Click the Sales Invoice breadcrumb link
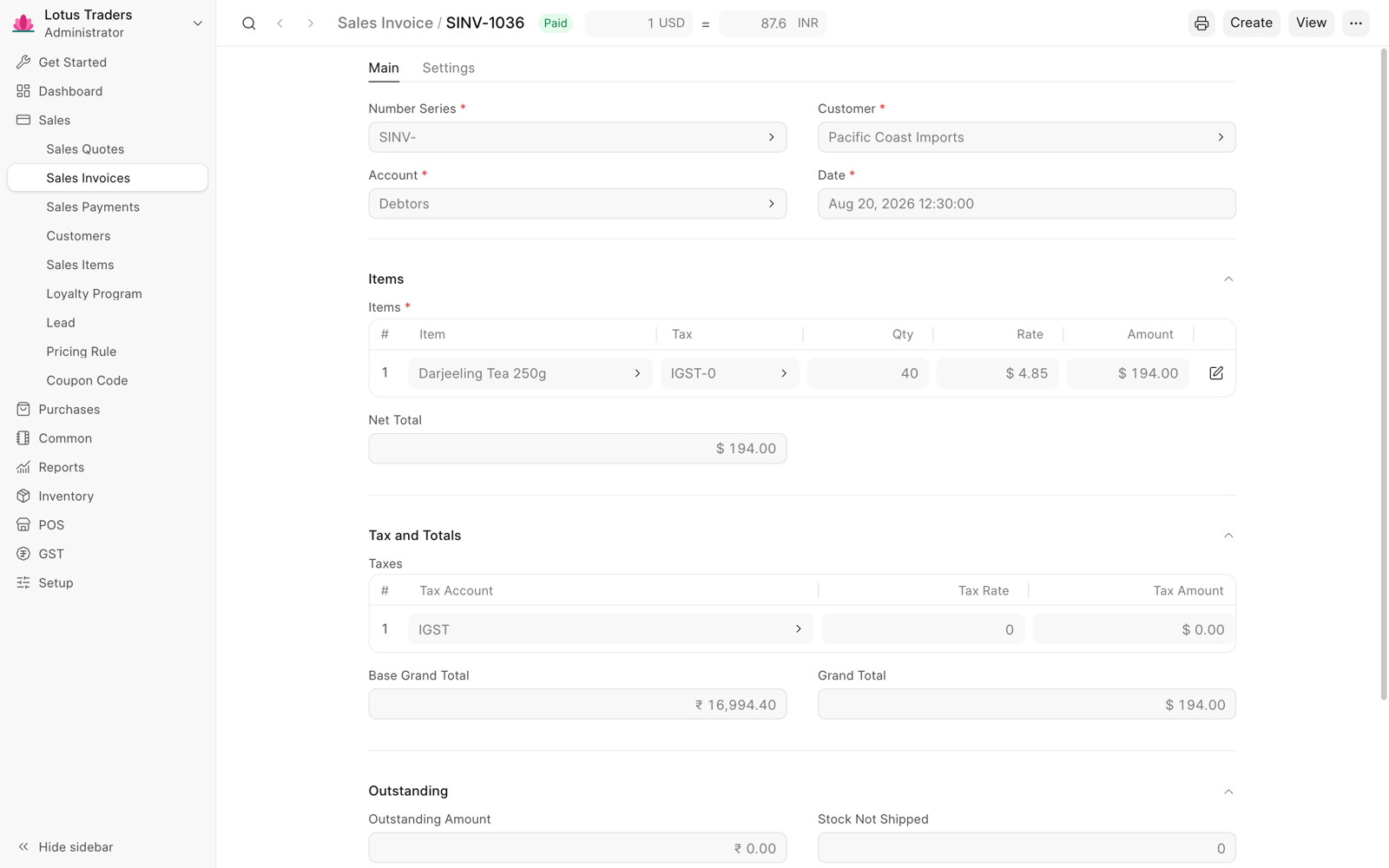Screen dimensions: 1389x868 point(385,23)
